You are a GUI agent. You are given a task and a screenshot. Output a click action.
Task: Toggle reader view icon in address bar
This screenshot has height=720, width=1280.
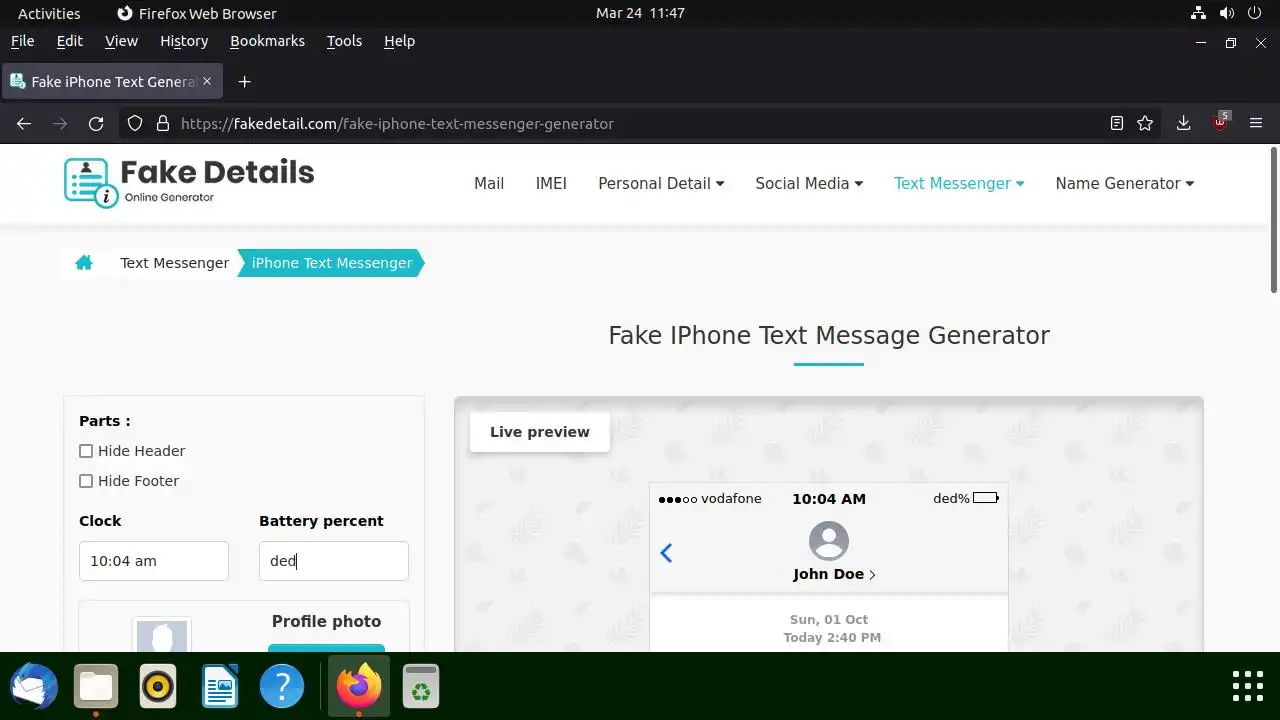click(x=1117, y=124)
